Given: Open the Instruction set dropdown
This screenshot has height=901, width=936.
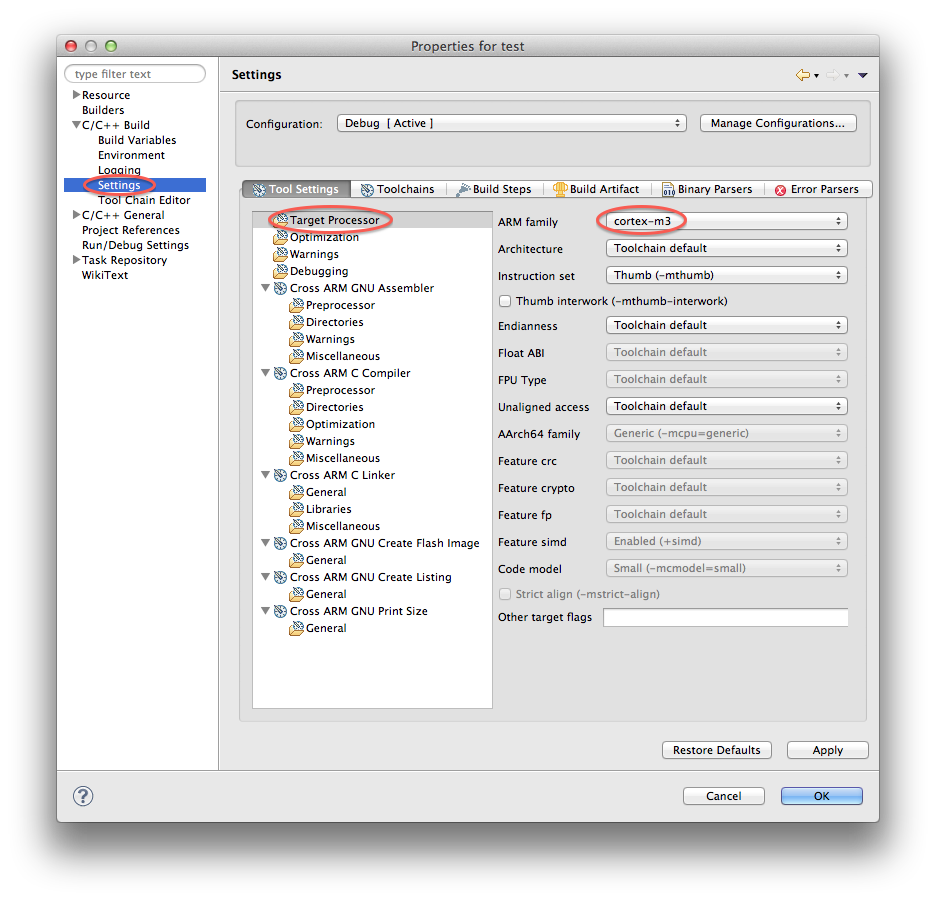Looking at the screenshot, I should click(726, 275).
